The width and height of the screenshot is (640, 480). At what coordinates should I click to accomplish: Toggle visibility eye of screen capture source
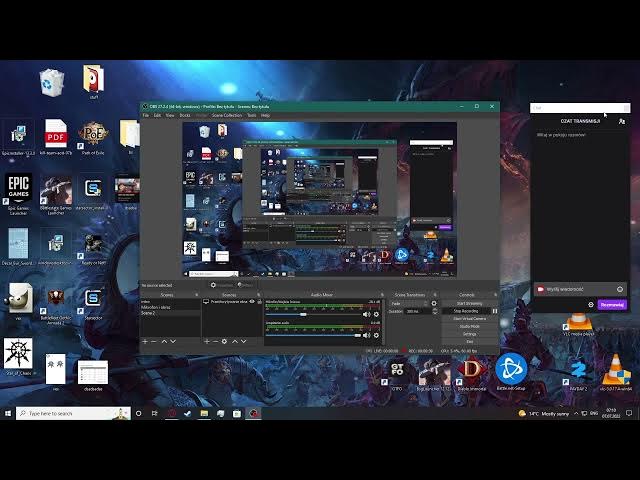click(252, 302)
